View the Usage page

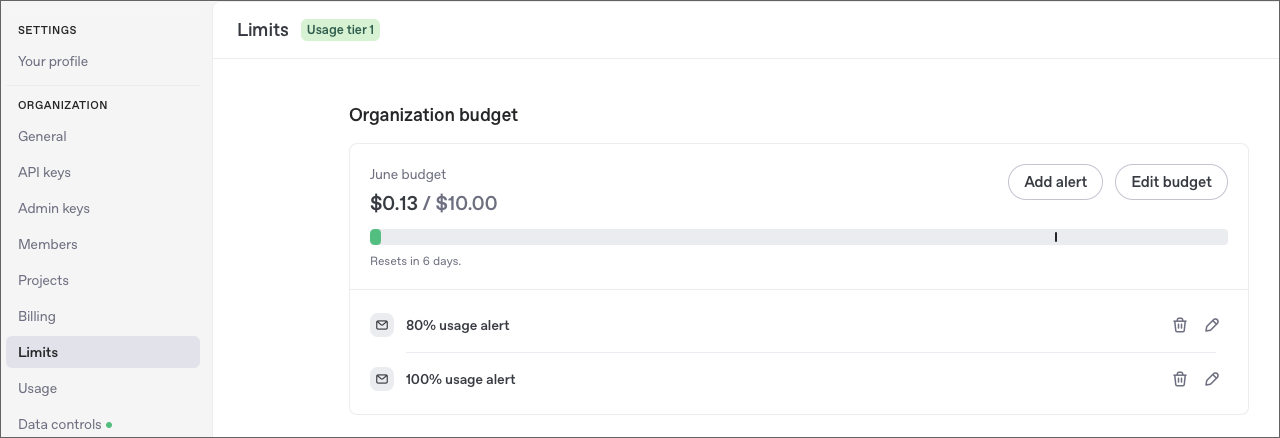(37, 388)
